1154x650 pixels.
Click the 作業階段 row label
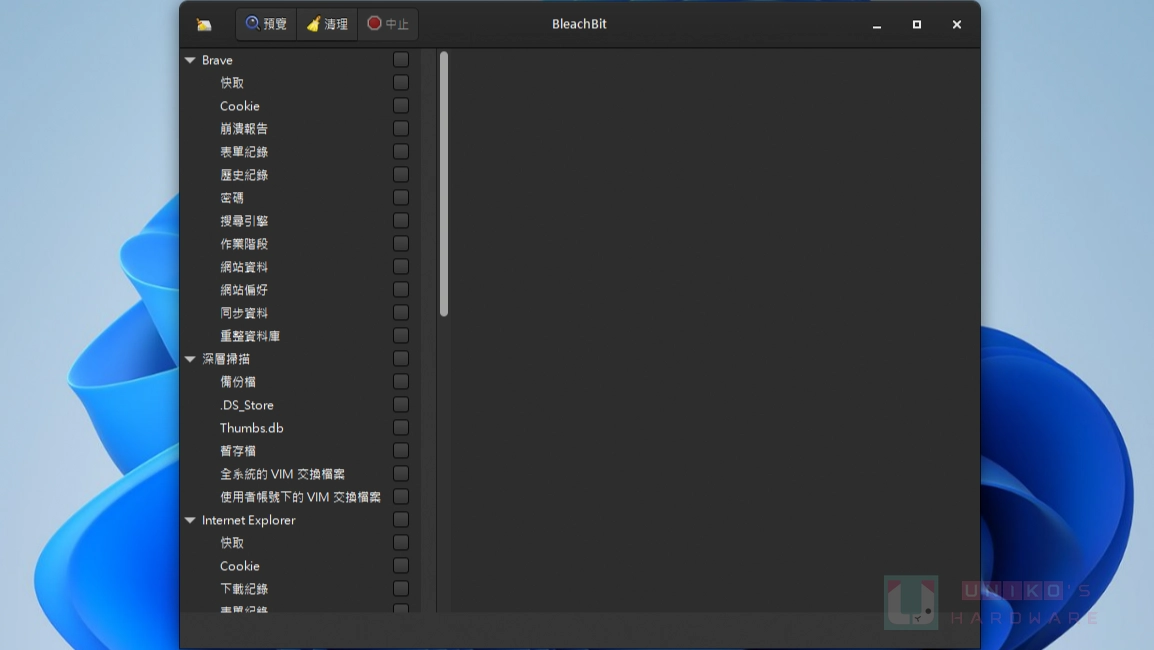point(244,244)
